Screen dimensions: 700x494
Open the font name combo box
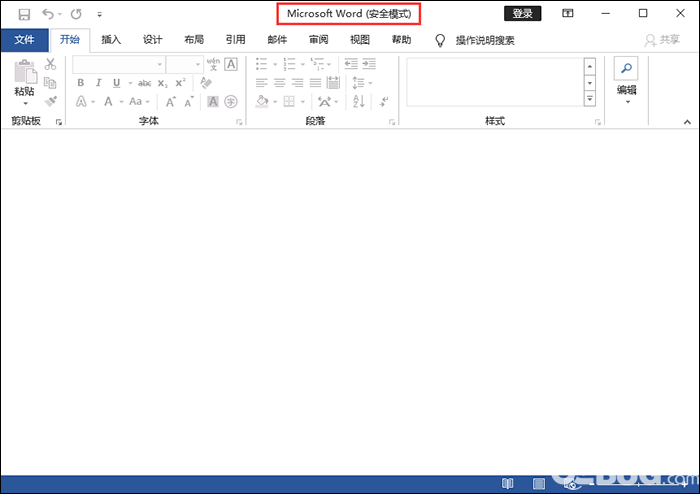[x=118, y=65]
